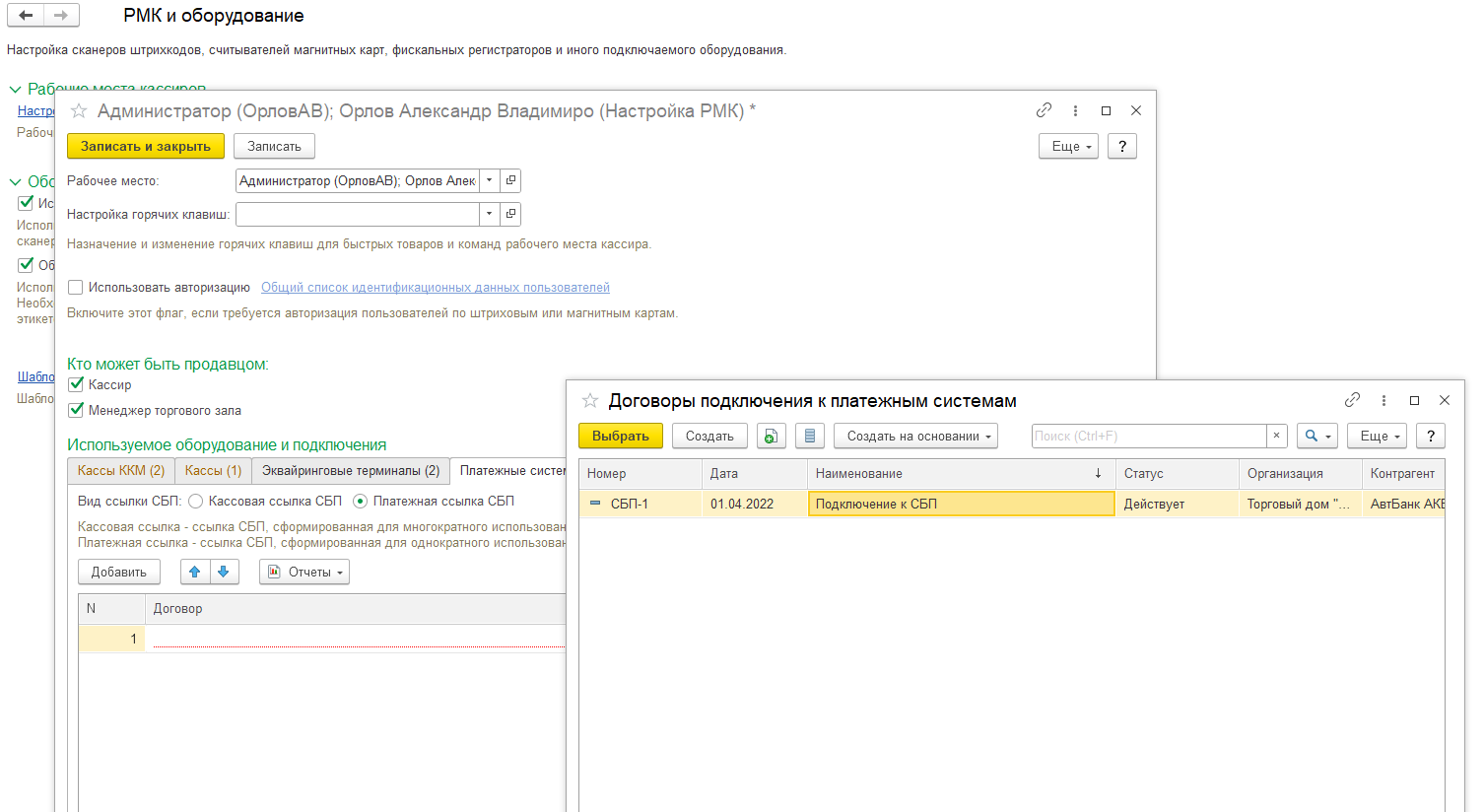1484x812 pixels.
Task: Open Эквайринговые терминалы (2) tab
Action: (350, 471)
